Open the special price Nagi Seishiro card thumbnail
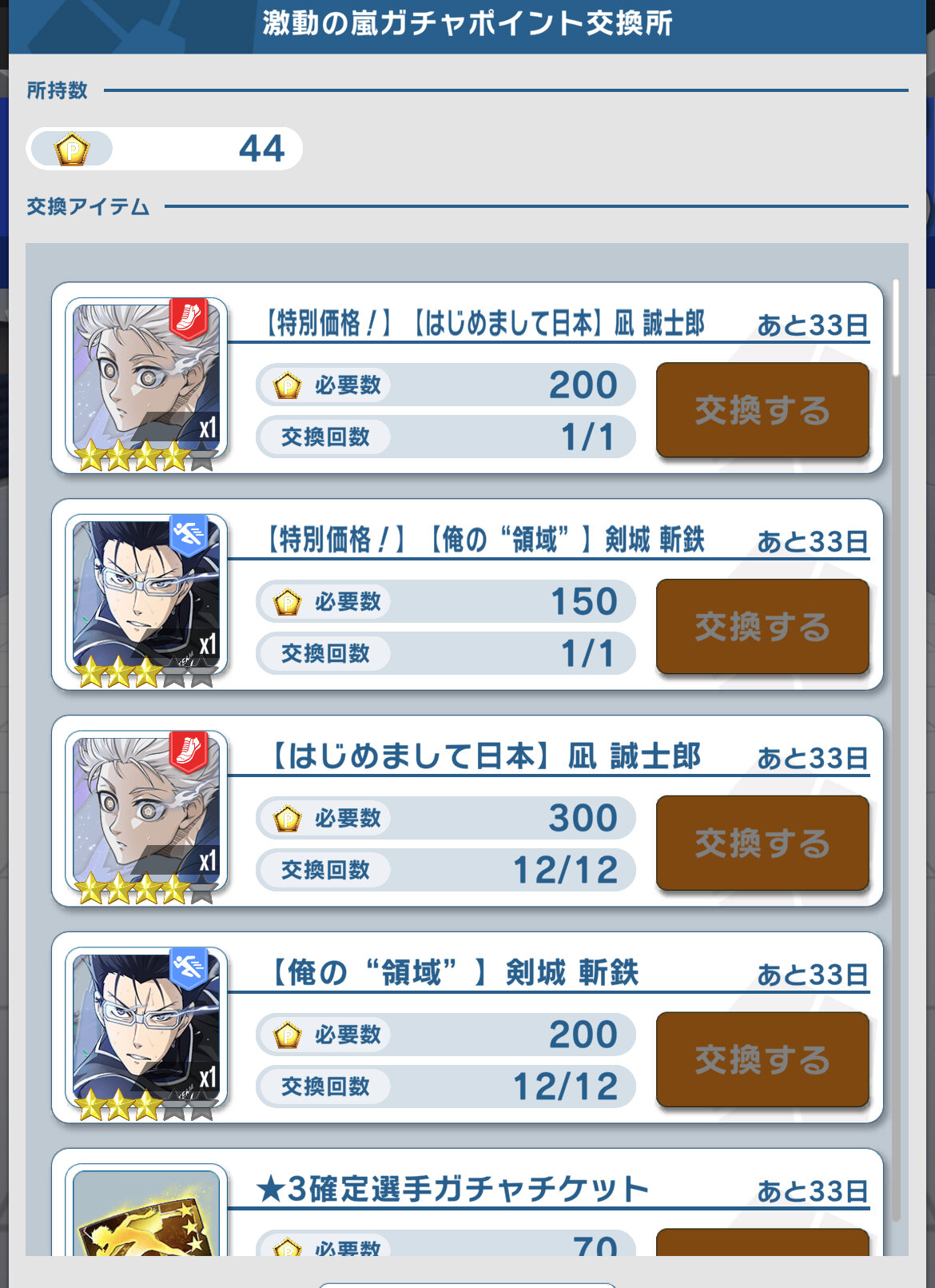The height and width of the screenshot is (1288, 935). (x=146, y=379)
